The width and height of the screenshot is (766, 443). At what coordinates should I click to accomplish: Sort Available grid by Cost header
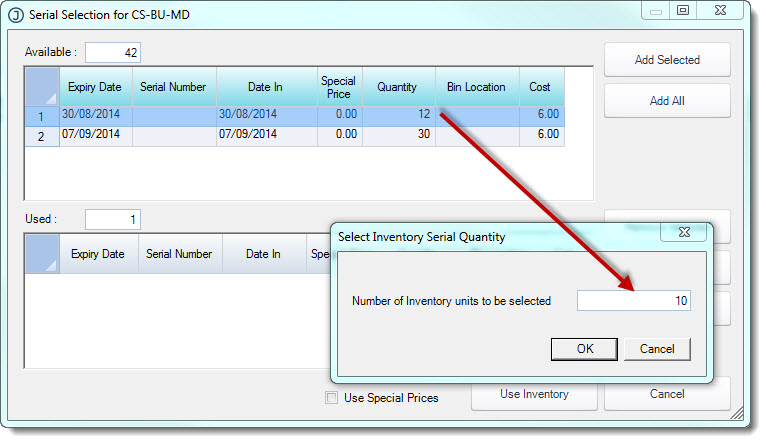click(x=541, y=87)
